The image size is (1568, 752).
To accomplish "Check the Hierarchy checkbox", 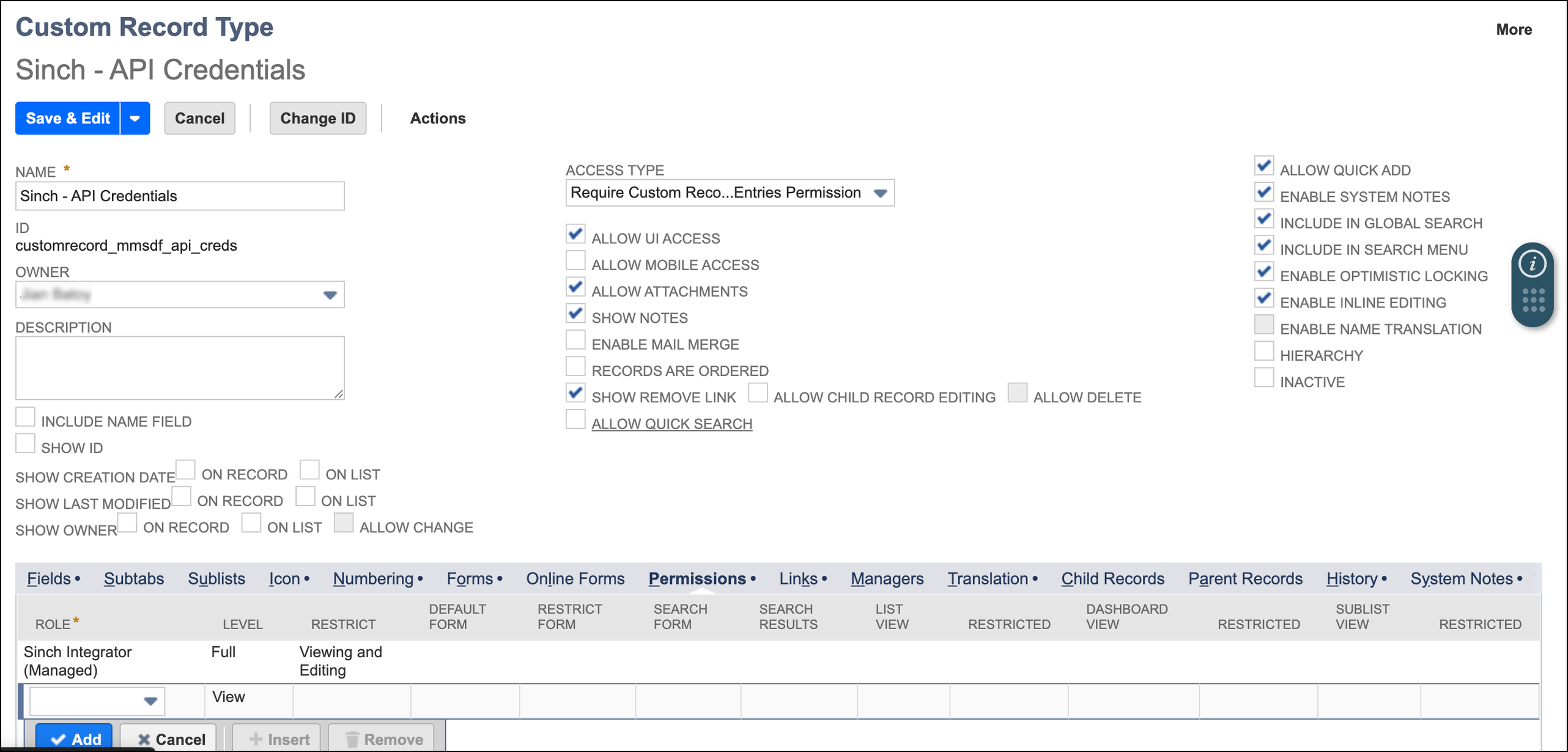I will coord(1264,351).
